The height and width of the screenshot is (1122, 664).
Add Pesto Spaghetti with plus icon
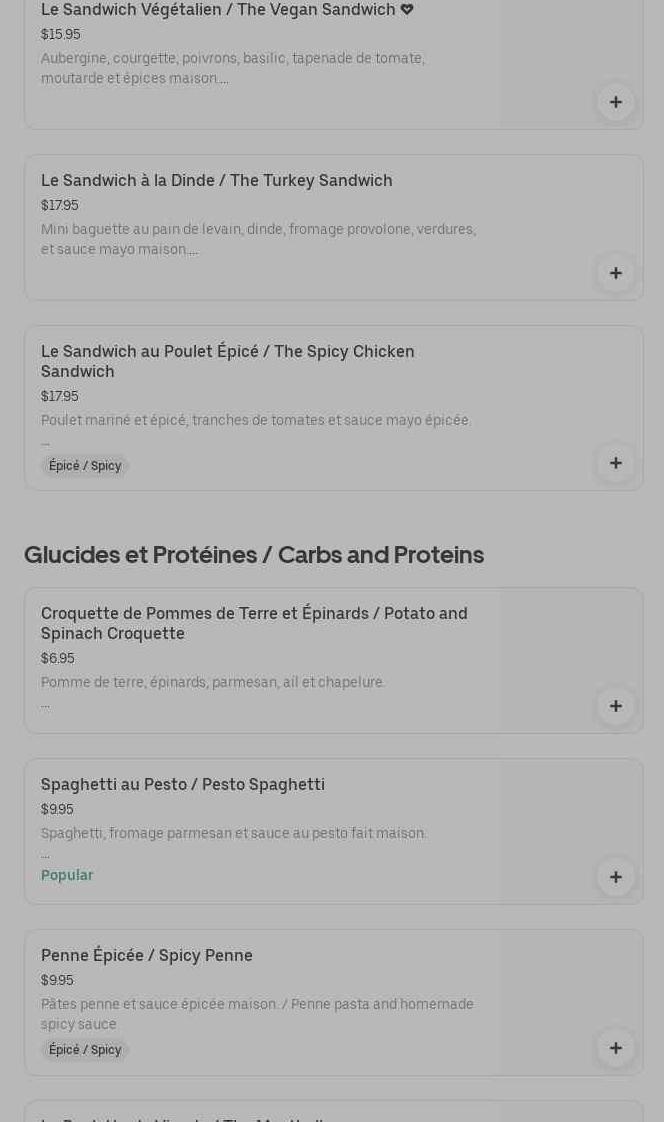pyautogui.click(x=615, y=877)
